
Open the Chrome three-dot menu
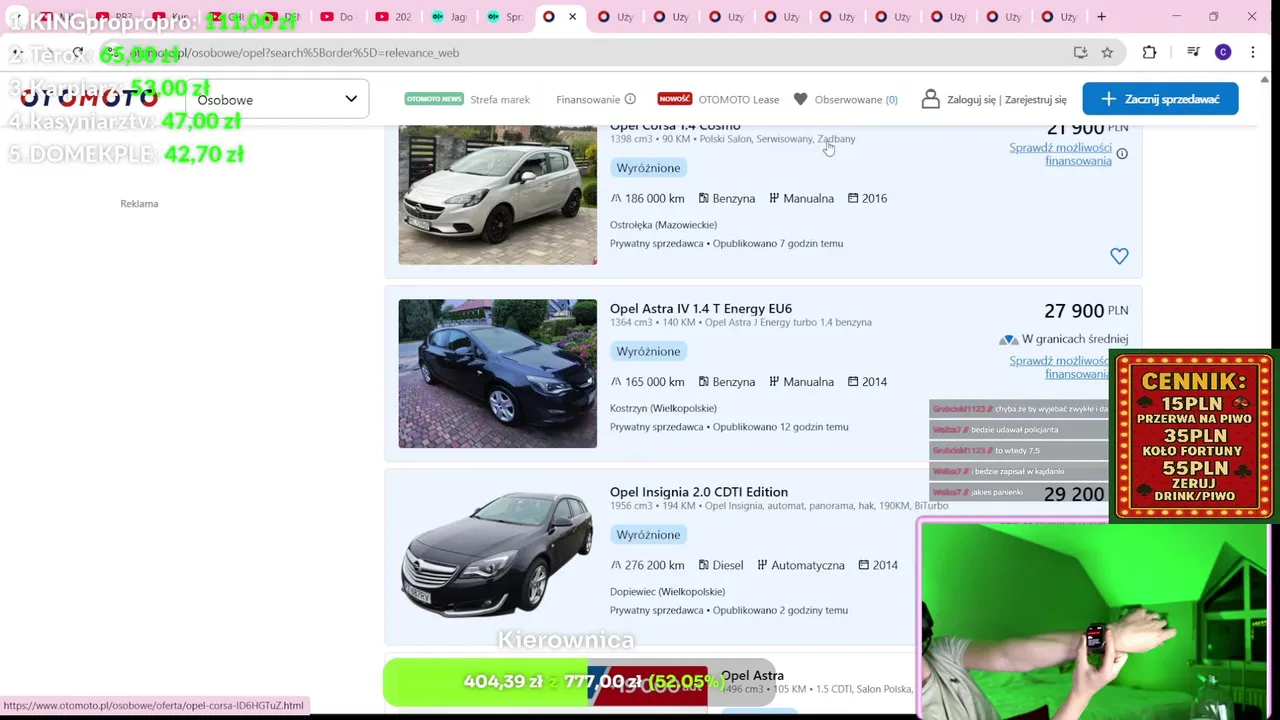(1253, 52)
